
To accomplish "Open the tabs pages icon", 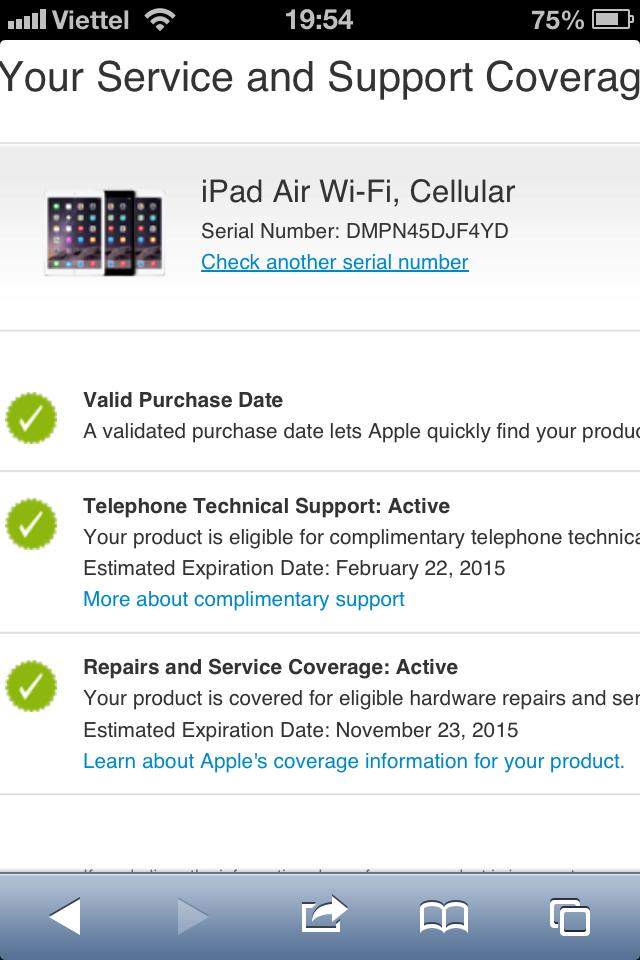I will coord(570,917).
